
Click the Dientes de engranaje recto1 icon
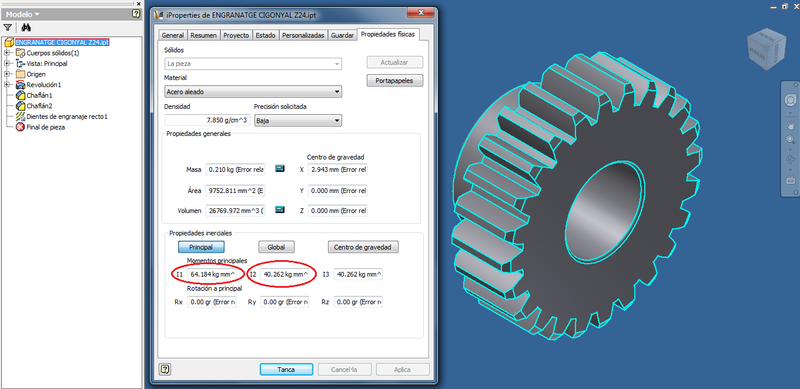(x=20, y=117)
